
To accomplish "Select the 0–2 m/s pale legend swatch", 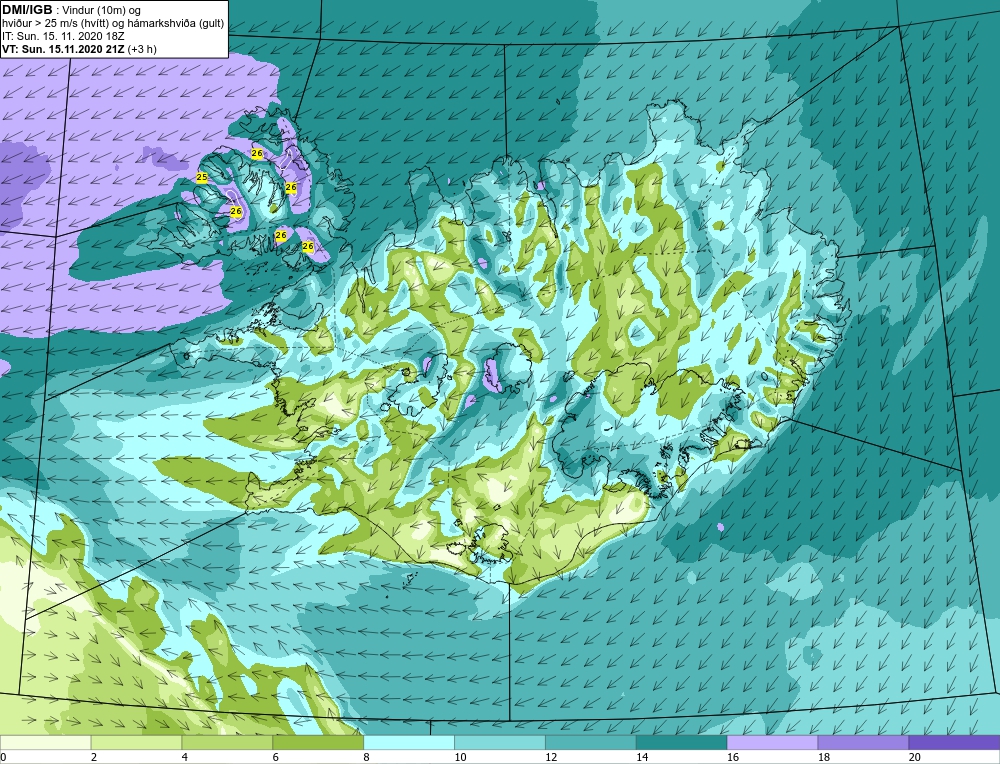I will pos(45,743).
